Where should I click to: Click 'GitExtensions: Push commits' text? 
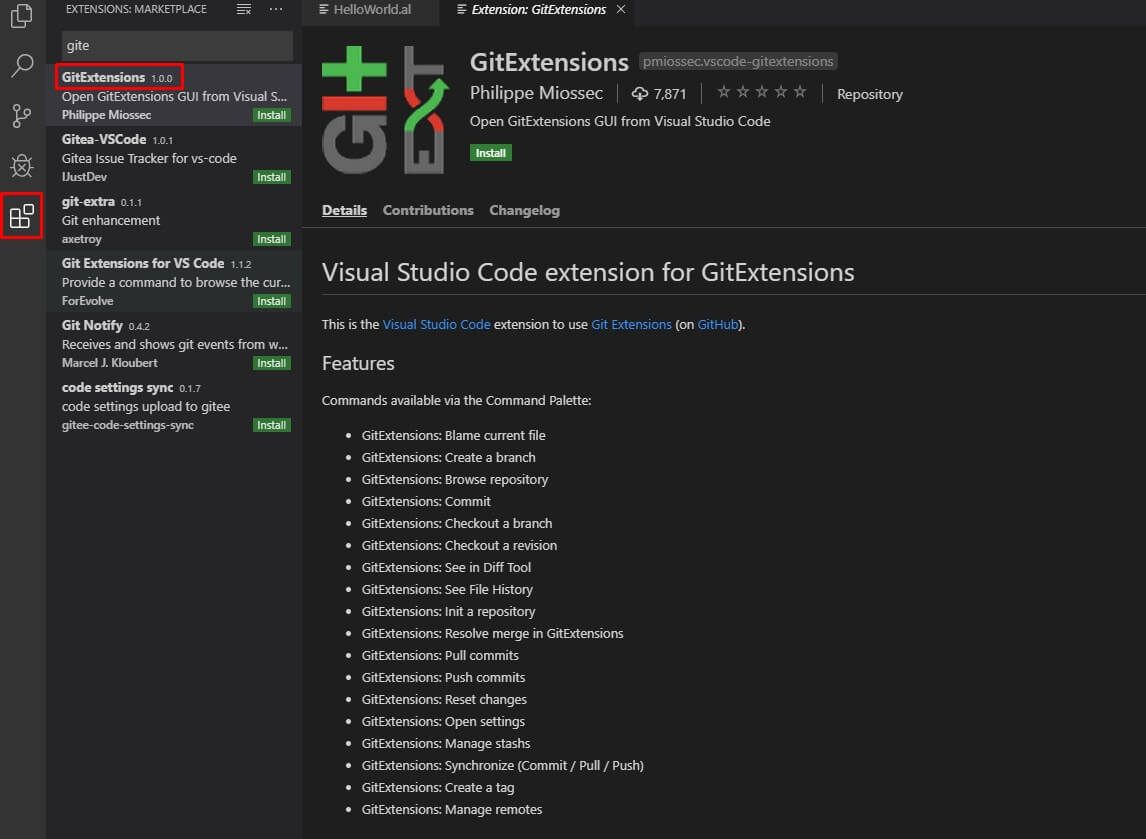coord(443,677)
